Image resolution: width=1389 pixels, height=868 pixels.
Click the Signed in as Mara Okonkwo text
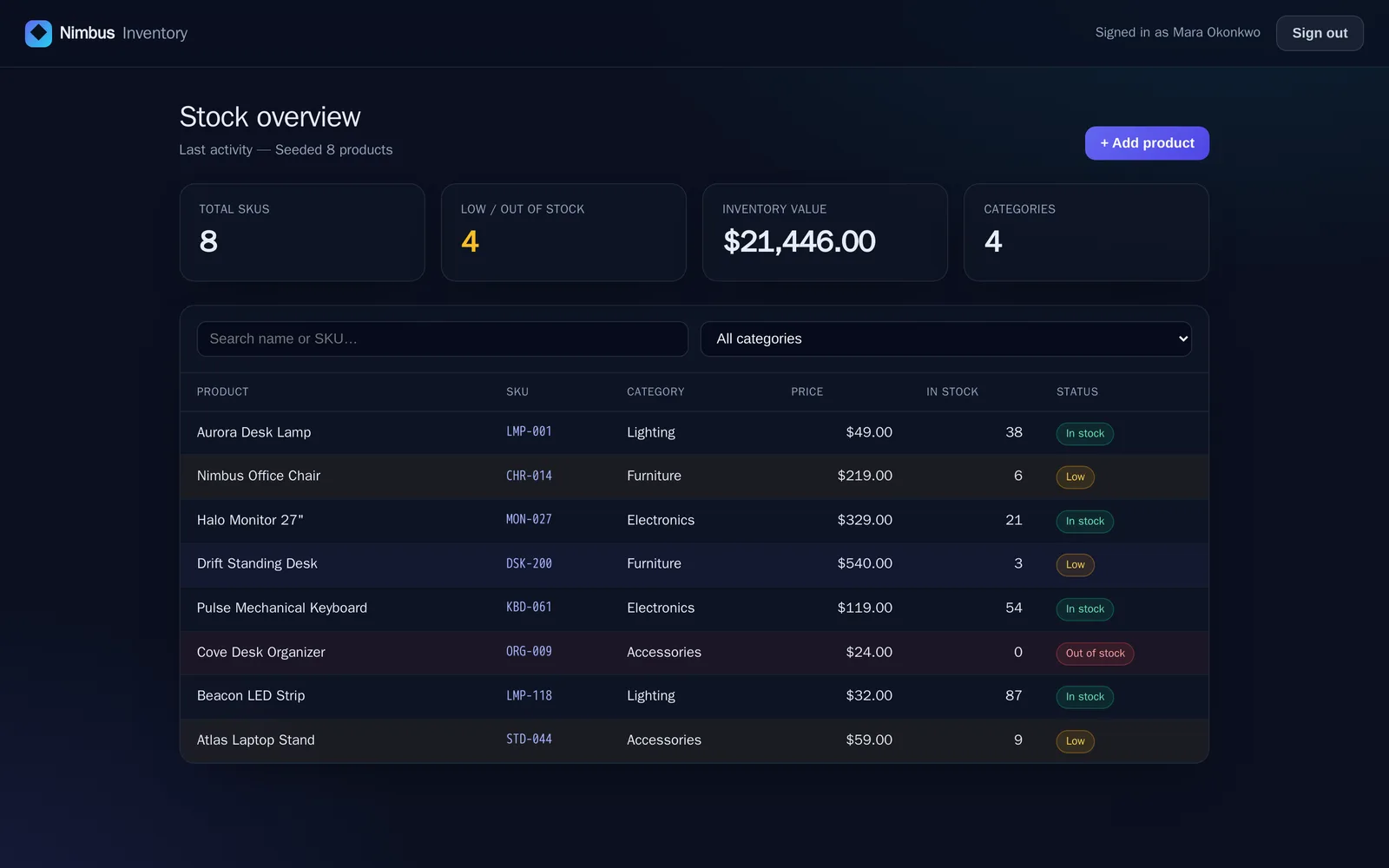(x=1177, y=32)
